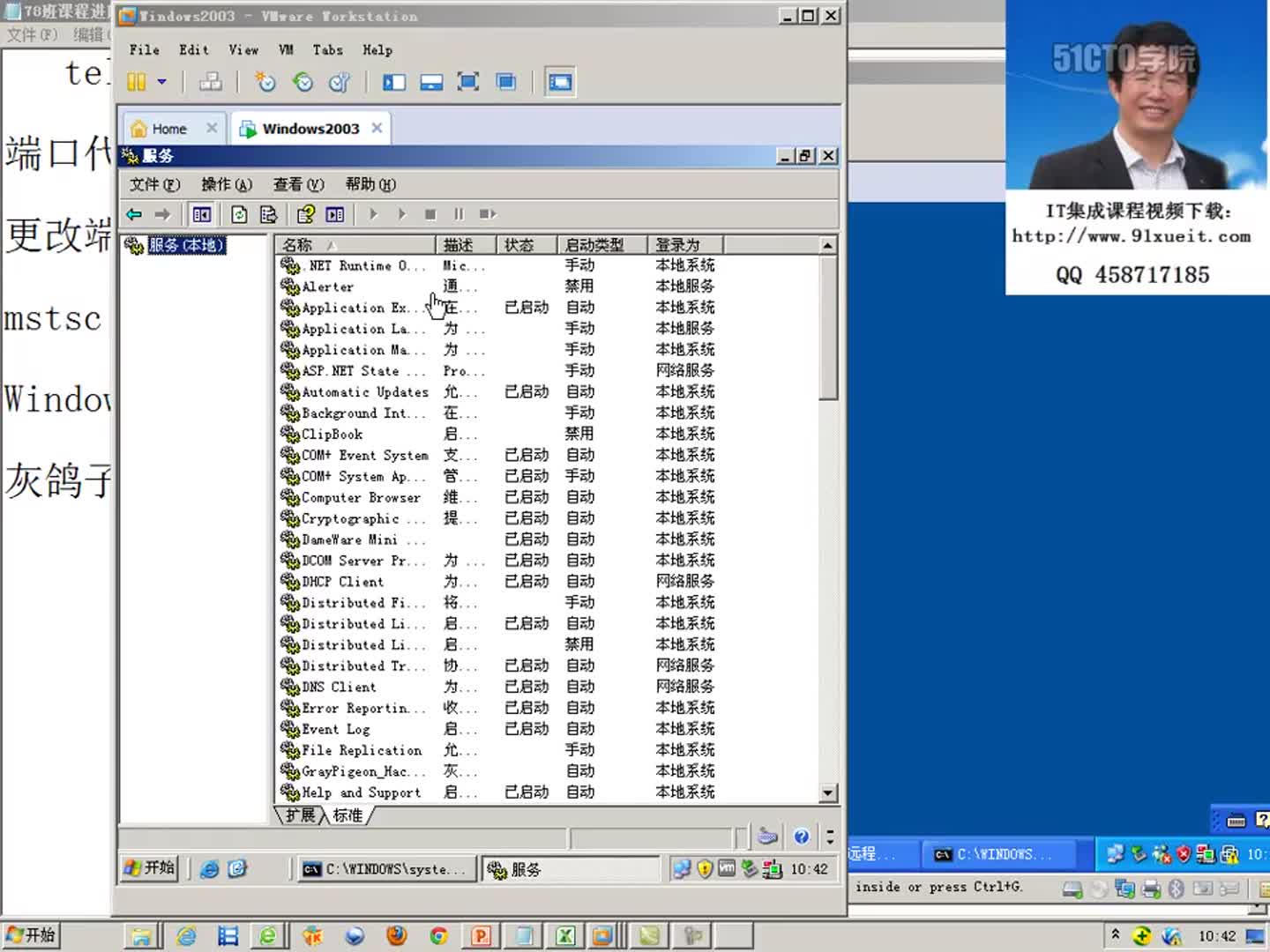This screenshot has height=952, width=1270.
Task: Sort by the 登录为 column header
Action: (685, 244)
